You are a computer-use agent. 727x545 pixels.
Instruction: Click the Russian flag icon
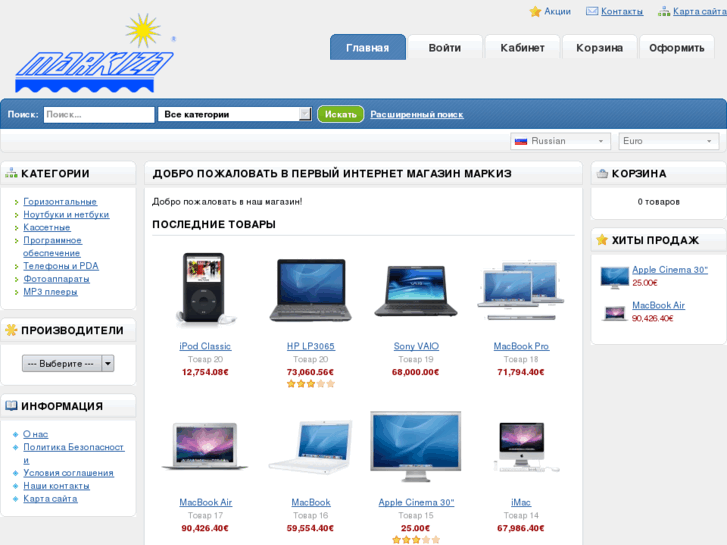[x=521, y=141]
